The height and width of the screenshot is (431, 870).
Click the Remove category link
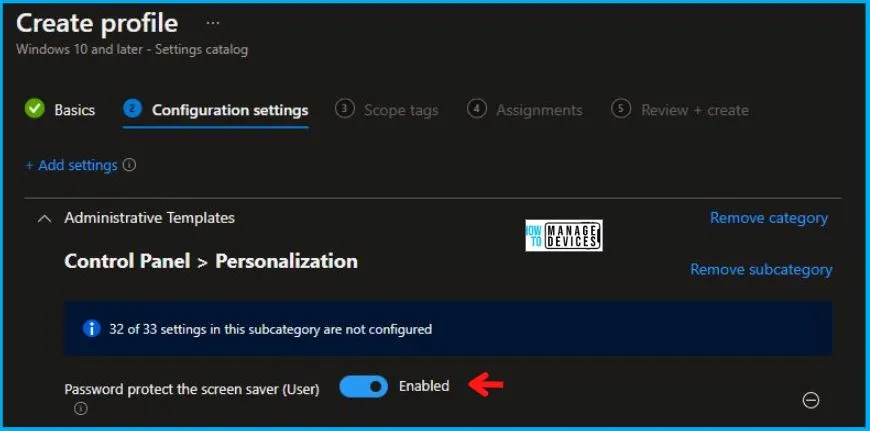pyautogui.click(x=768, y=218)
